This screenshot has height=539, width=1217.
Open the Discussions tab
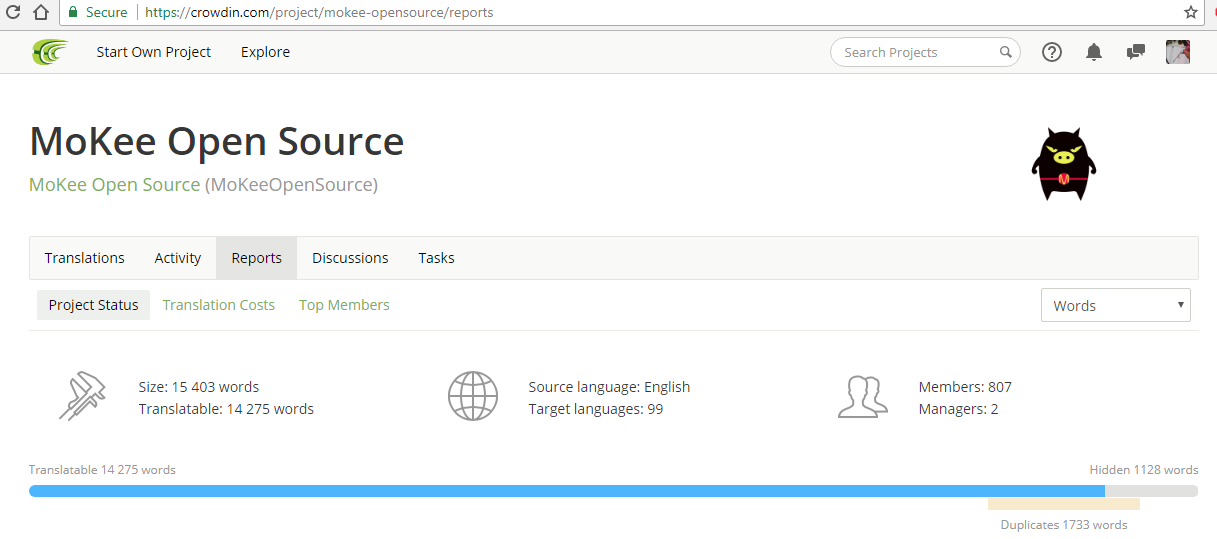(350, 258)
